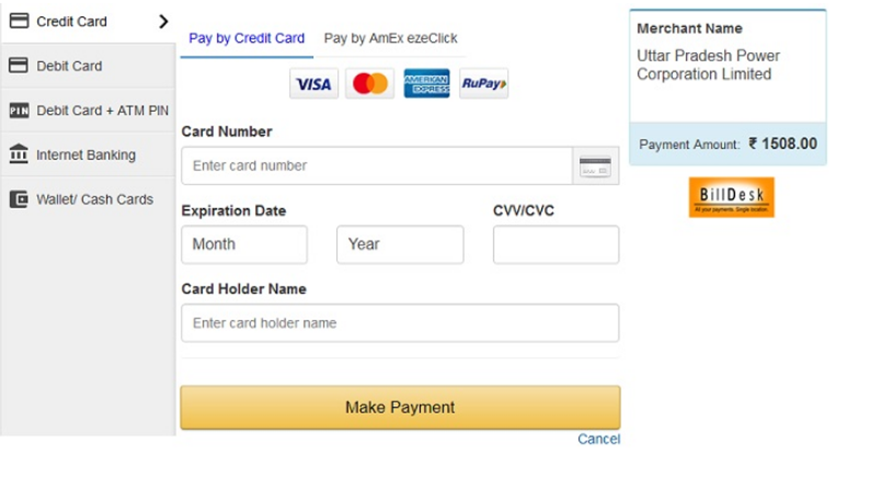Viewport: 878px width, 498px height.
Task: Select the Pay by Credit Card tab
Action: click(246, 38)
